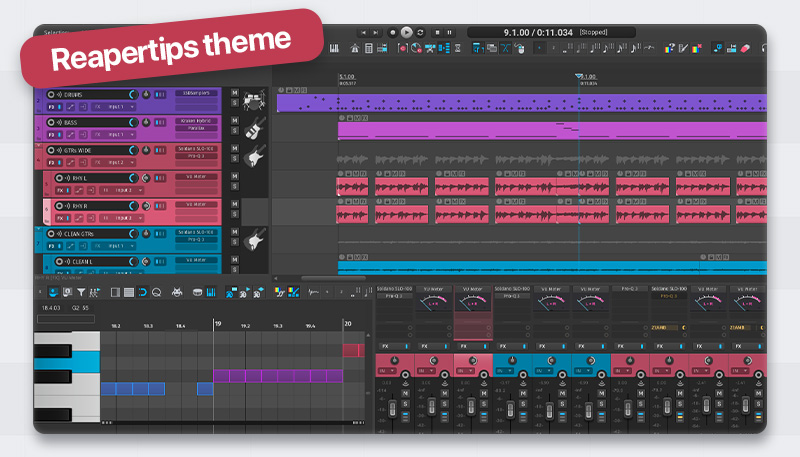
Task: Click the calculator-style icon in main toolbar
Action: pyautogui.click(x=368, y=48)
